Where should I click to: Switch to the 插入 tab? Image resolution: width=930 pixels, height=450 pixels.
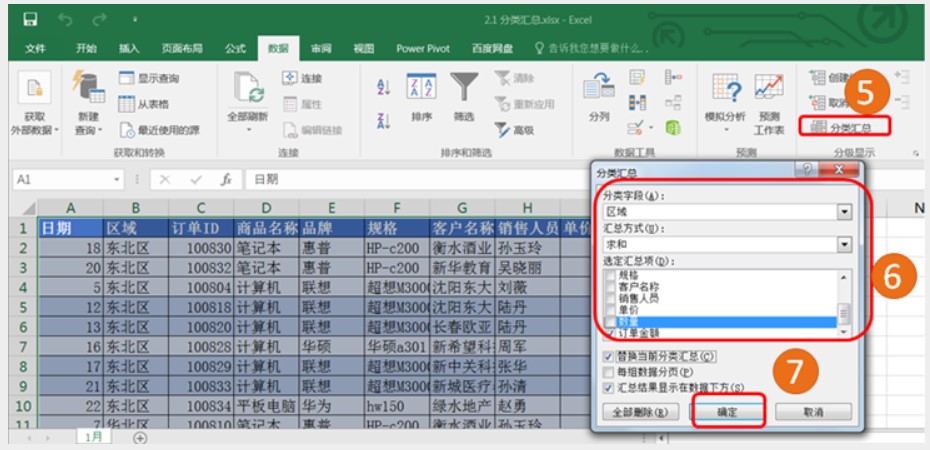pyautogui.click(x=129, y=49)
